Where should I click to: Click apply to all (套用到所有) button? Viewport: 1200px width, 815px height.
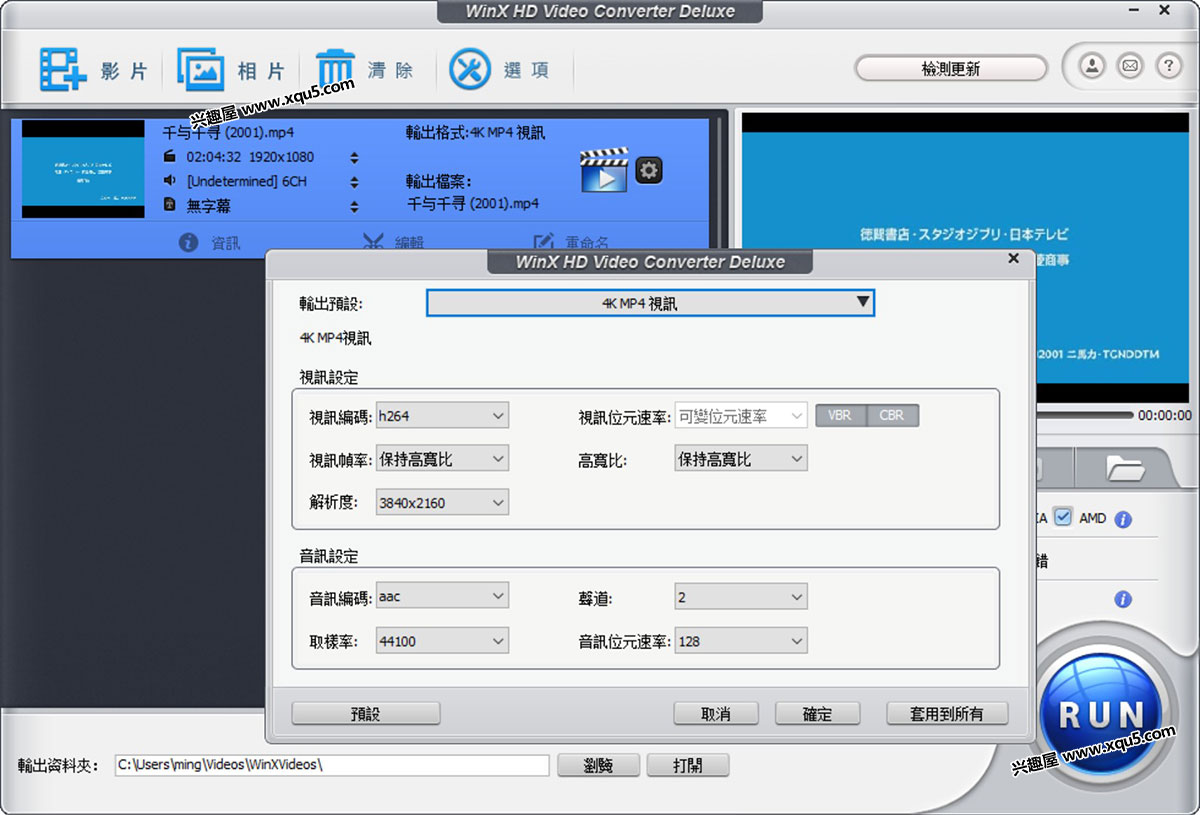[947, 714]
